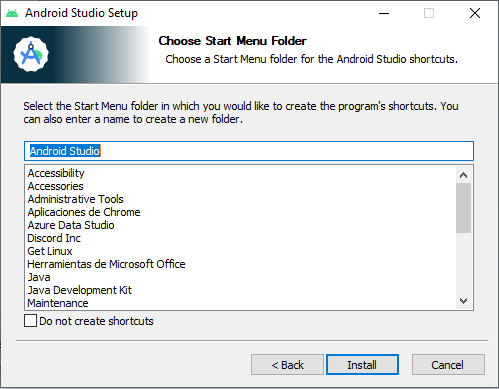Close the Android Studio Setup window
This screenshot has height=389, width=499.
pos(475,13)
